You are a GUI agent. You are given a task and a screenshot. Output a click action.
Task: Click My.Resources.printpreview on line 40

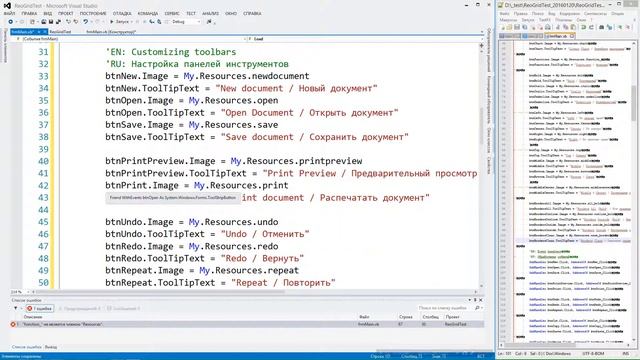(296, 161)
